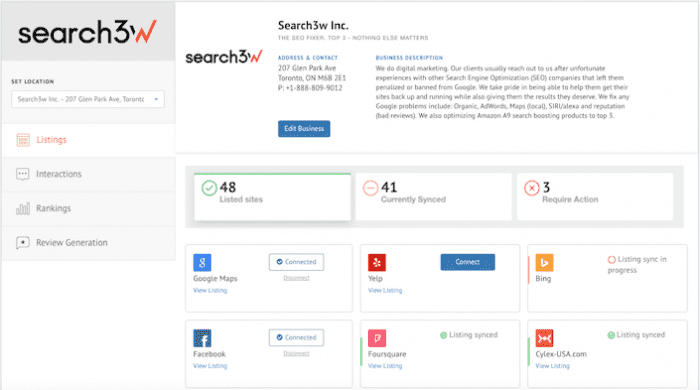This screenshot has height=390, width=700.
Task: Select the 3 Require Action tab
Action: click(x=595, y=196)
